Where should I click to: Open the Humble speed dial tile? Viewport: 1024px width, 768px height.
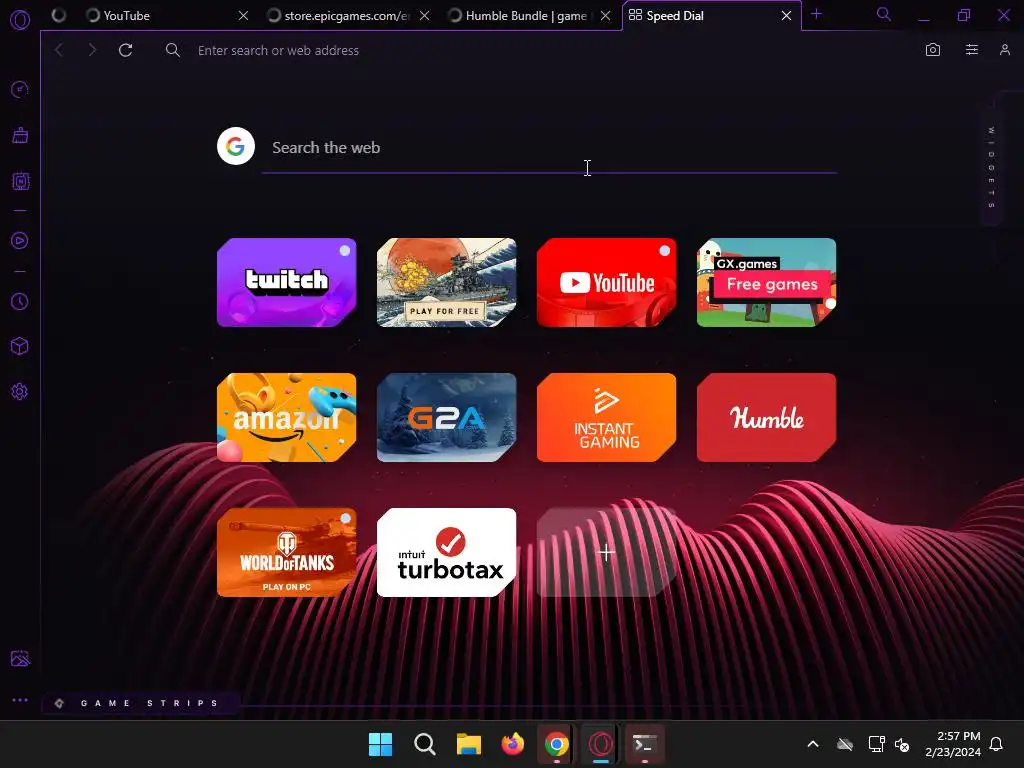pyautogui.click(x=767, y=417)
